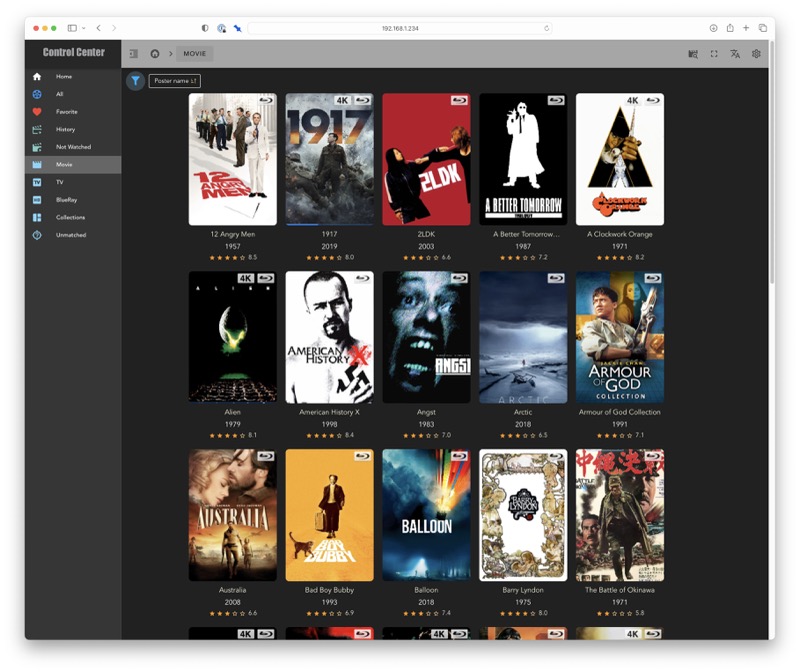Open the filter funnel button
This screenshot has height=672, width=800.
[x=135, y=81]
